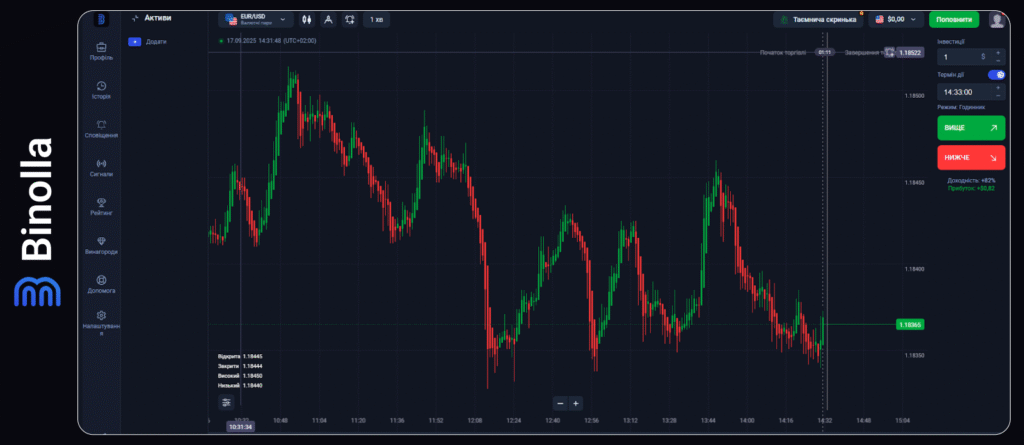Open the Рейтинг leaderboard
Image resolution: width=1024 pixels, height=445 pixels.
[100, 206]
